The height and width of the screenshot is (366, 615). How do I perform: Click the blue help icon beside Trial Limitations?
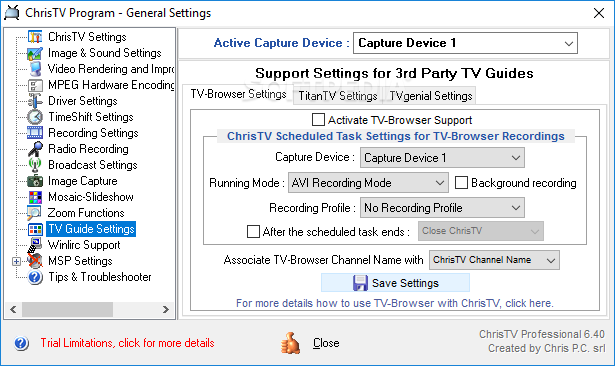pyautogui.click(x=21, y=344)
